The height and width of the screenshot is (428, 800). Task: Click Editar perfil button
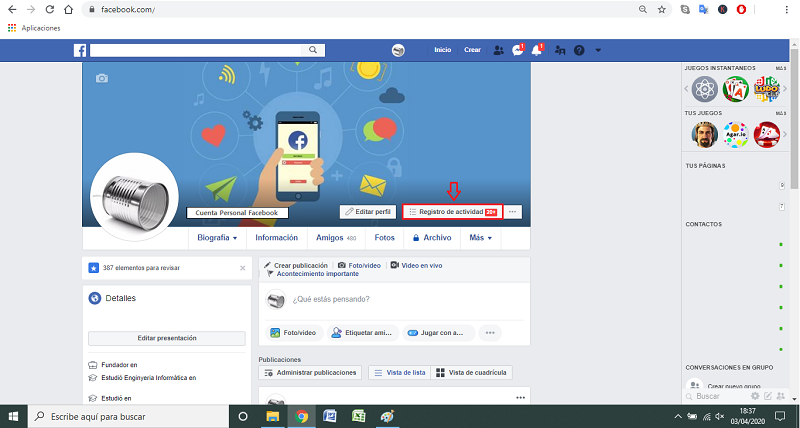pos(368,212)
